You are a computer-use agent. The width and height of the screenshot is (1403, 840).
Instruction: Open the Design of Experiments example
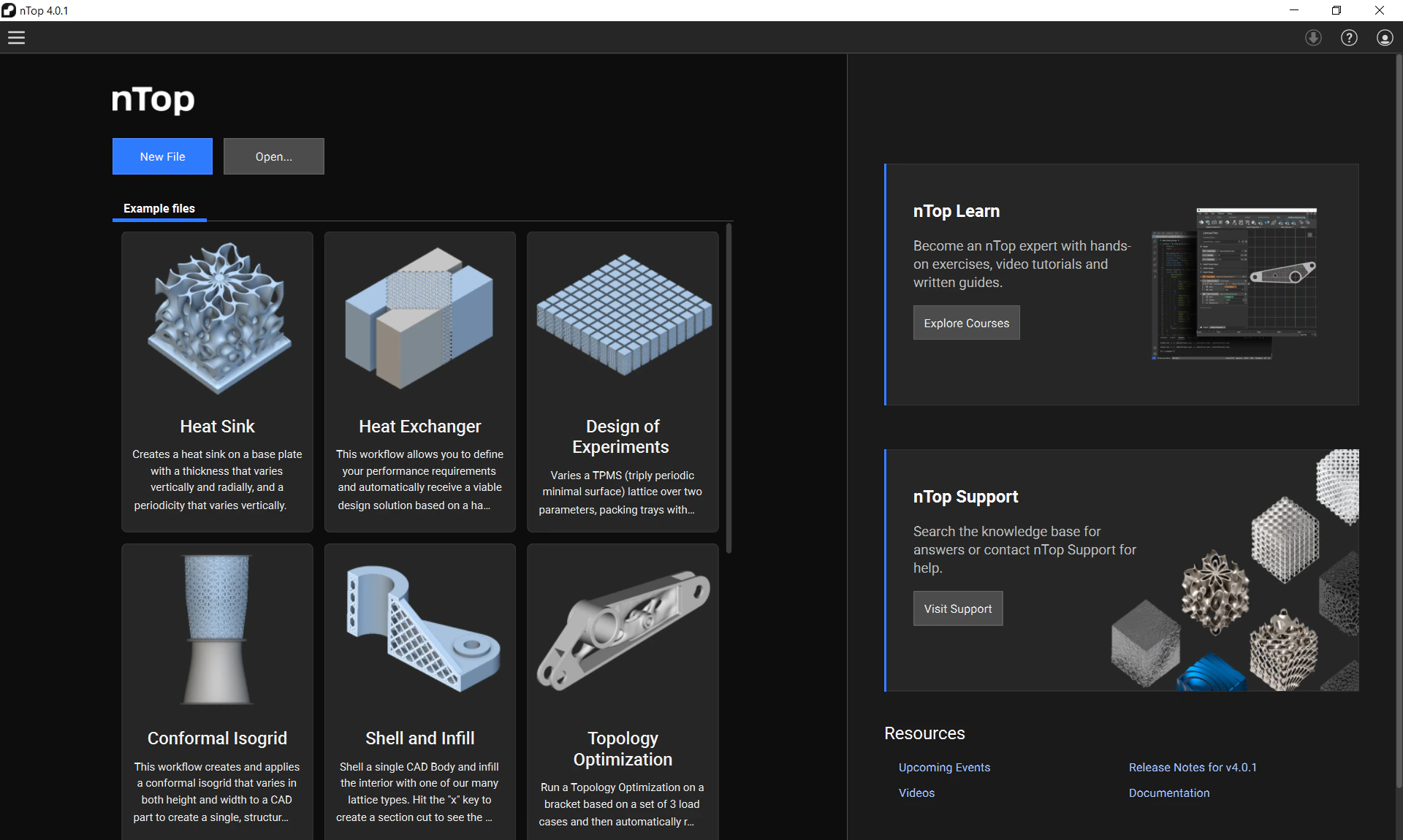point(623,381)
